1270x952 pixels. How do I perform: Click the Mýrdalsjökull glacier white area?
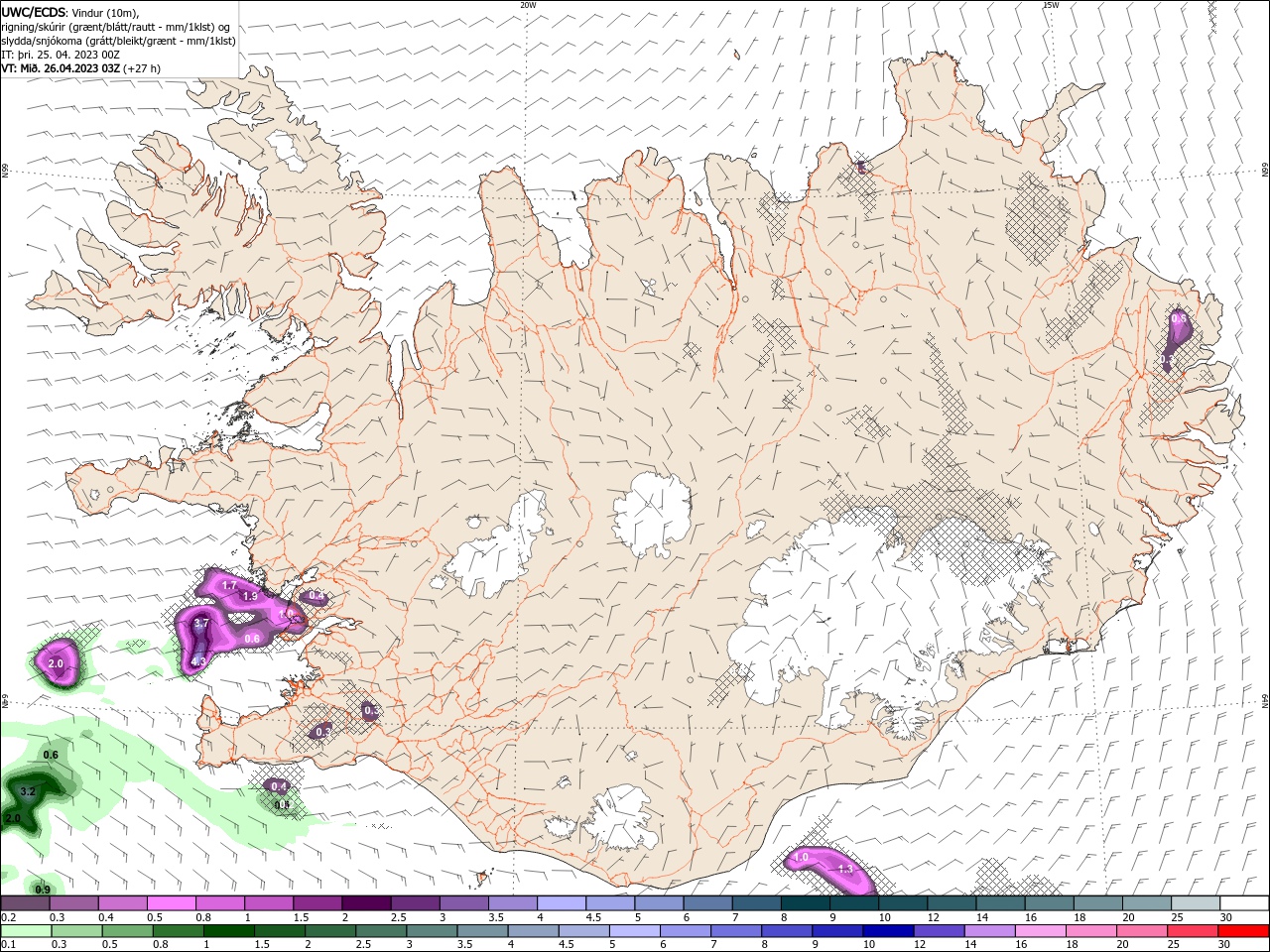(619, 818)
